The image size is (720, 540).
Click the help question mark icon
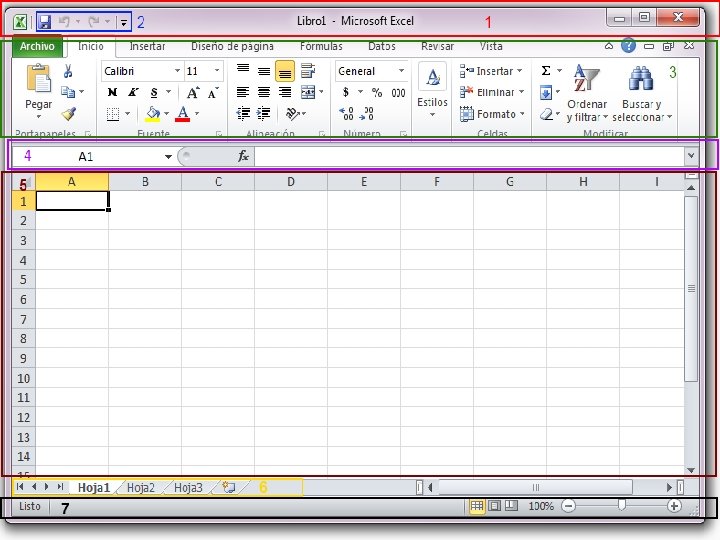pos(628,46)
